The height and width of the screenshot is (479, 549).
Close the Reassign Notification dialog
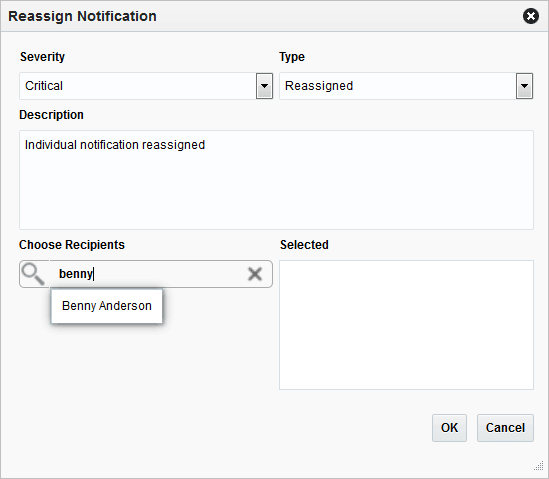(x=531, y=16)
